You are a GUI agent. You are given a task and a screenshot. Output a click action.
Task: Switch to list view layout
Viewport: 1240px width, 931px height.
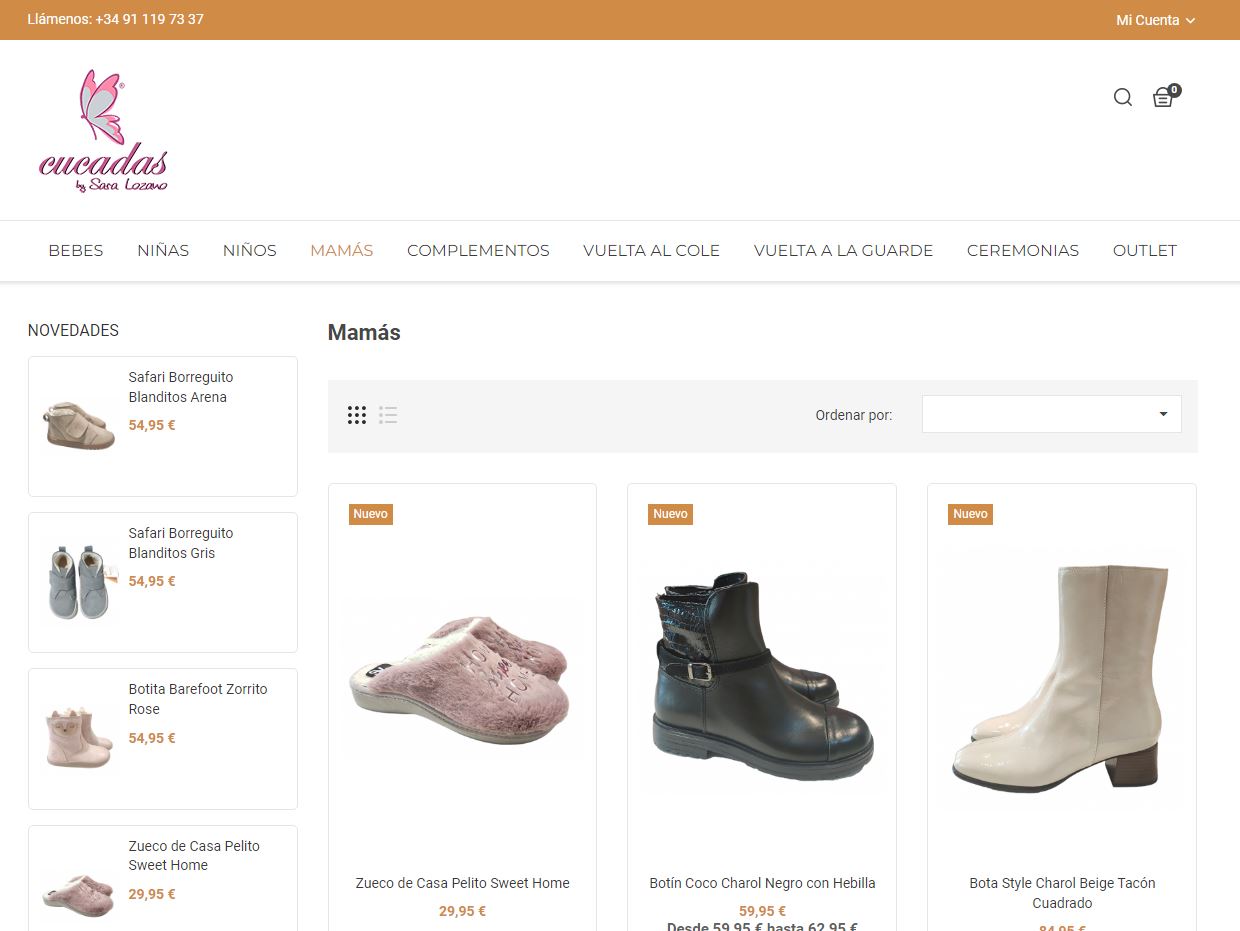(388, 415)
